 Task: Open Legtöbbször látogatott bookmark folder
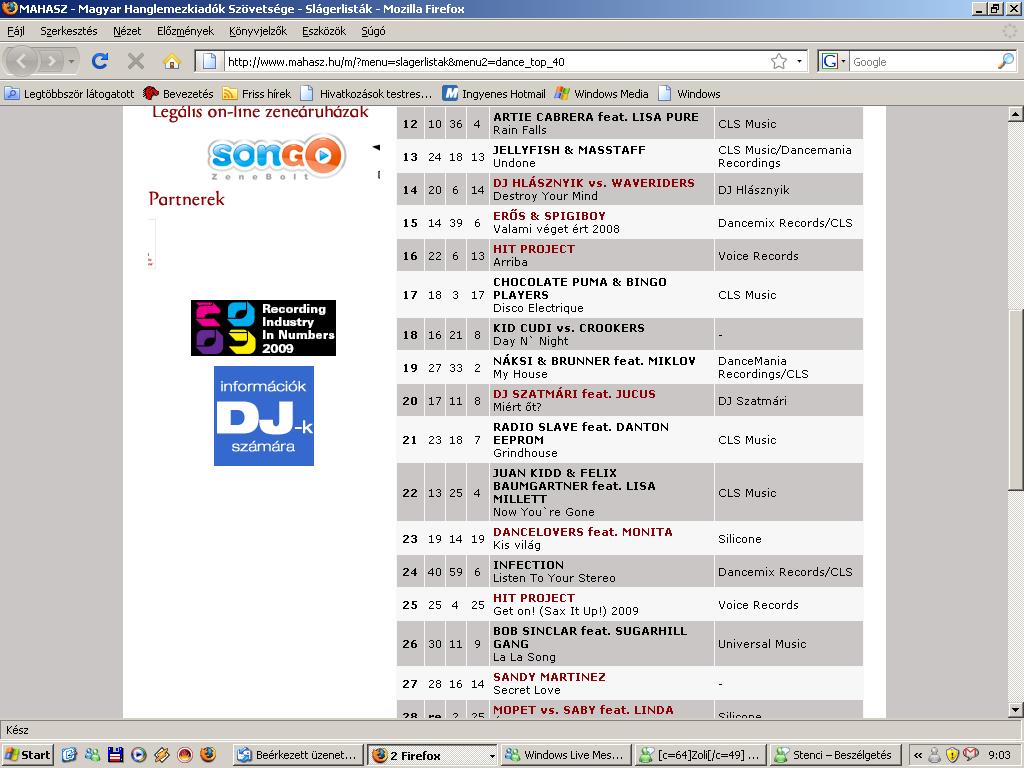coord(70,93)
